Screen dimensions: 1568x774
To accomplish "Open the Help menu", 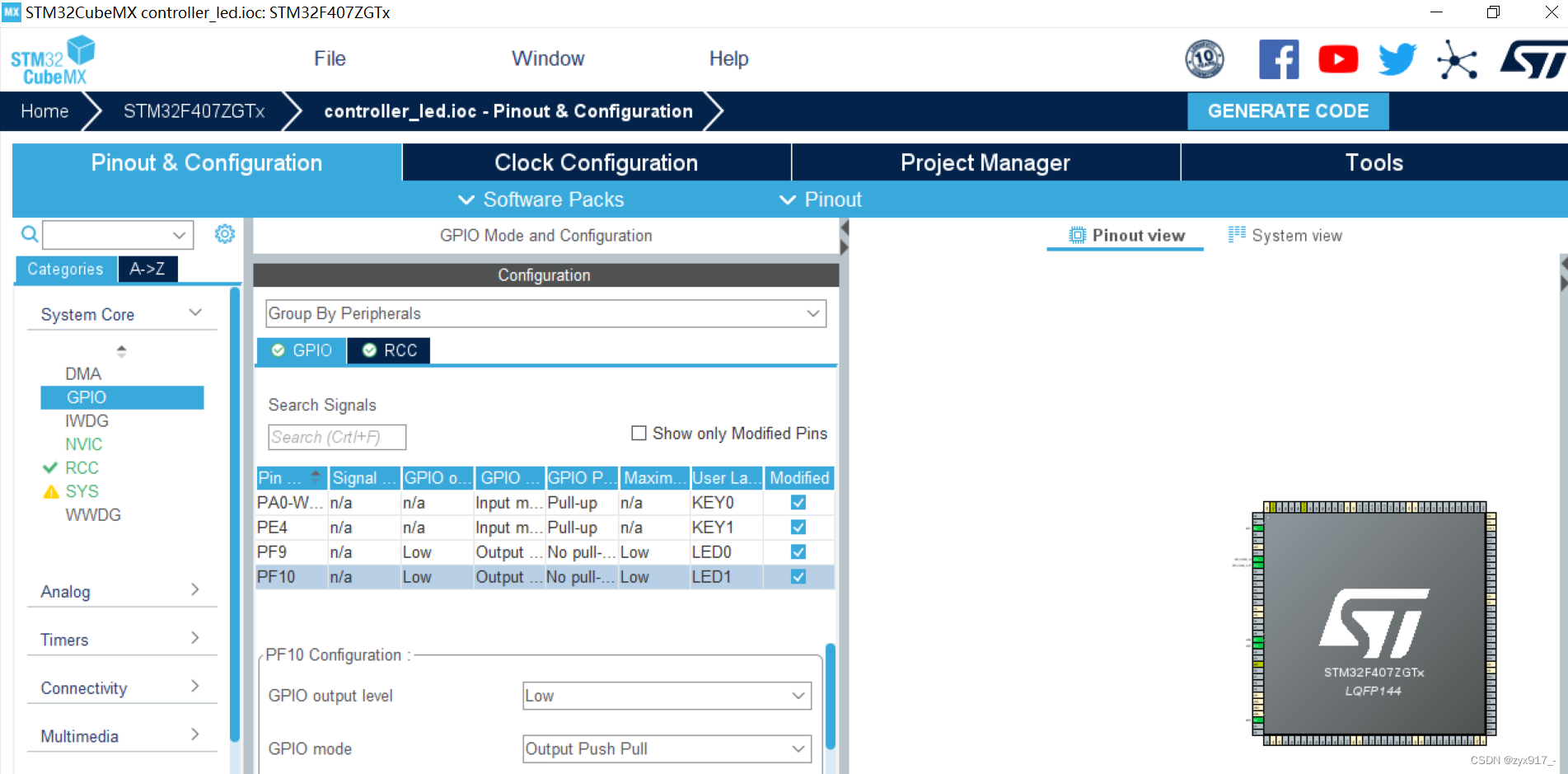I will point(729,59).
